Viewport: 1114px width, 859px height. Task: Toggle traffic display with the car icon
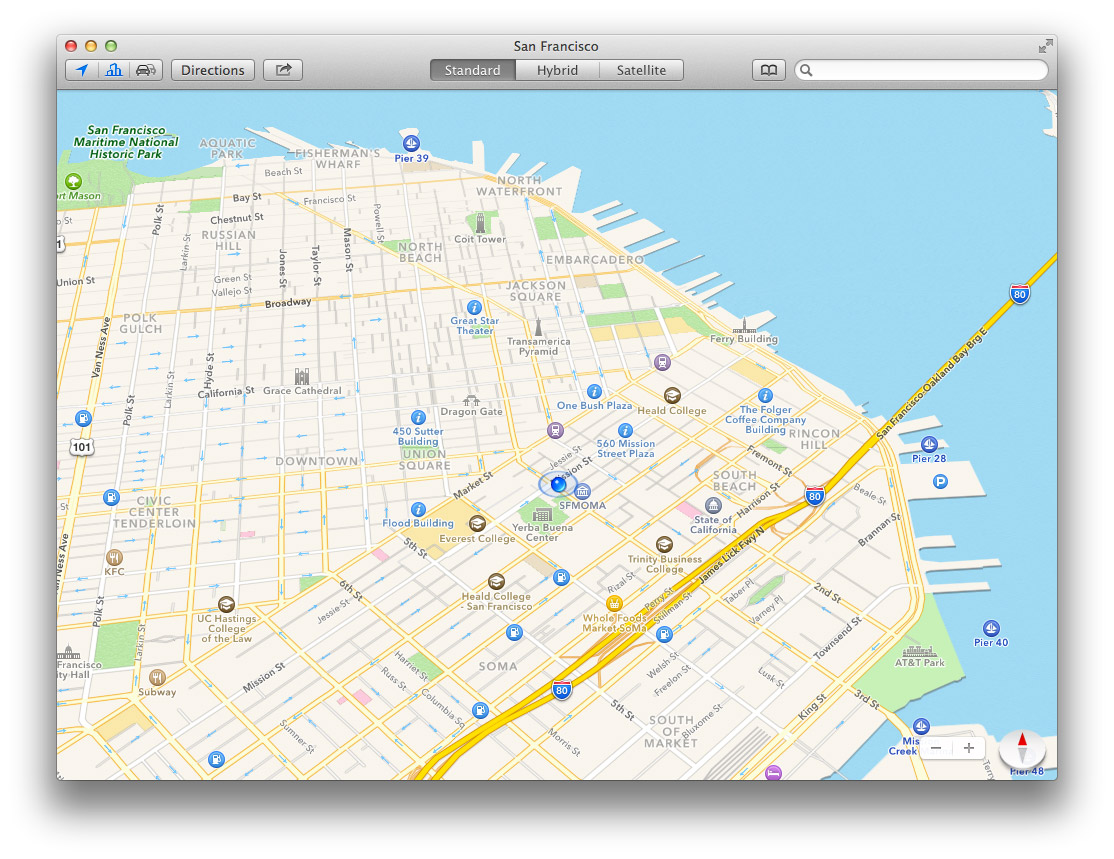tap(146, 70)
